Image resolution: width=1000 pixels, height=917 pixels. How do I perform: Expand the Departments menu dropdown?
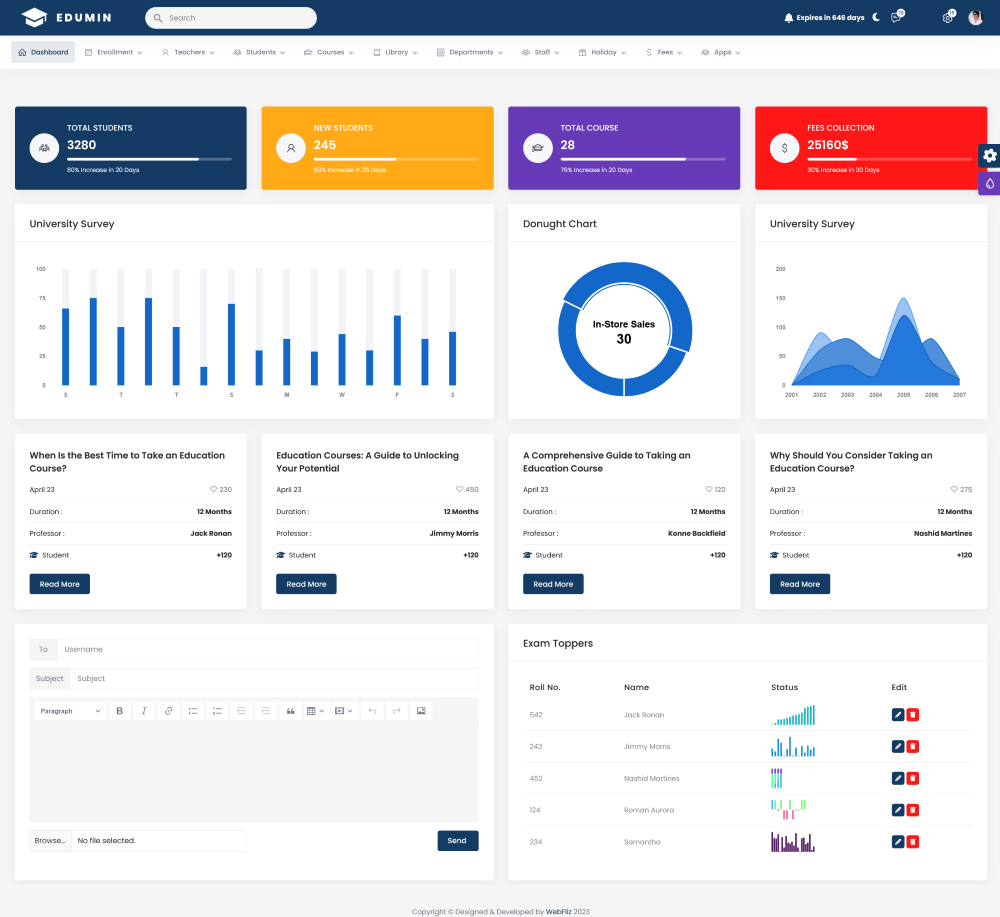471,52
